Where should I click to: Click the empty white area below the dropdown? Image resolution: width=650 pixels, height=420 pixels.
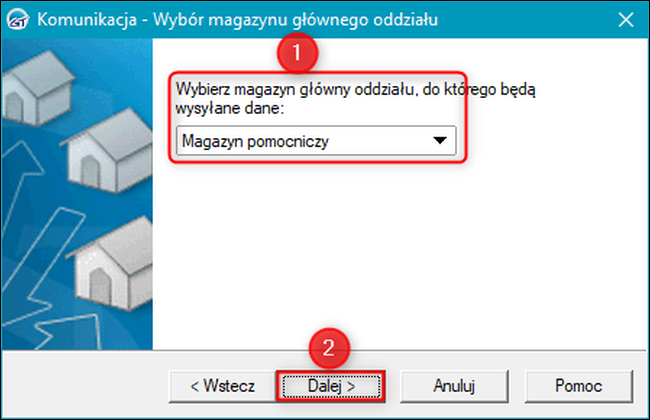400,250
